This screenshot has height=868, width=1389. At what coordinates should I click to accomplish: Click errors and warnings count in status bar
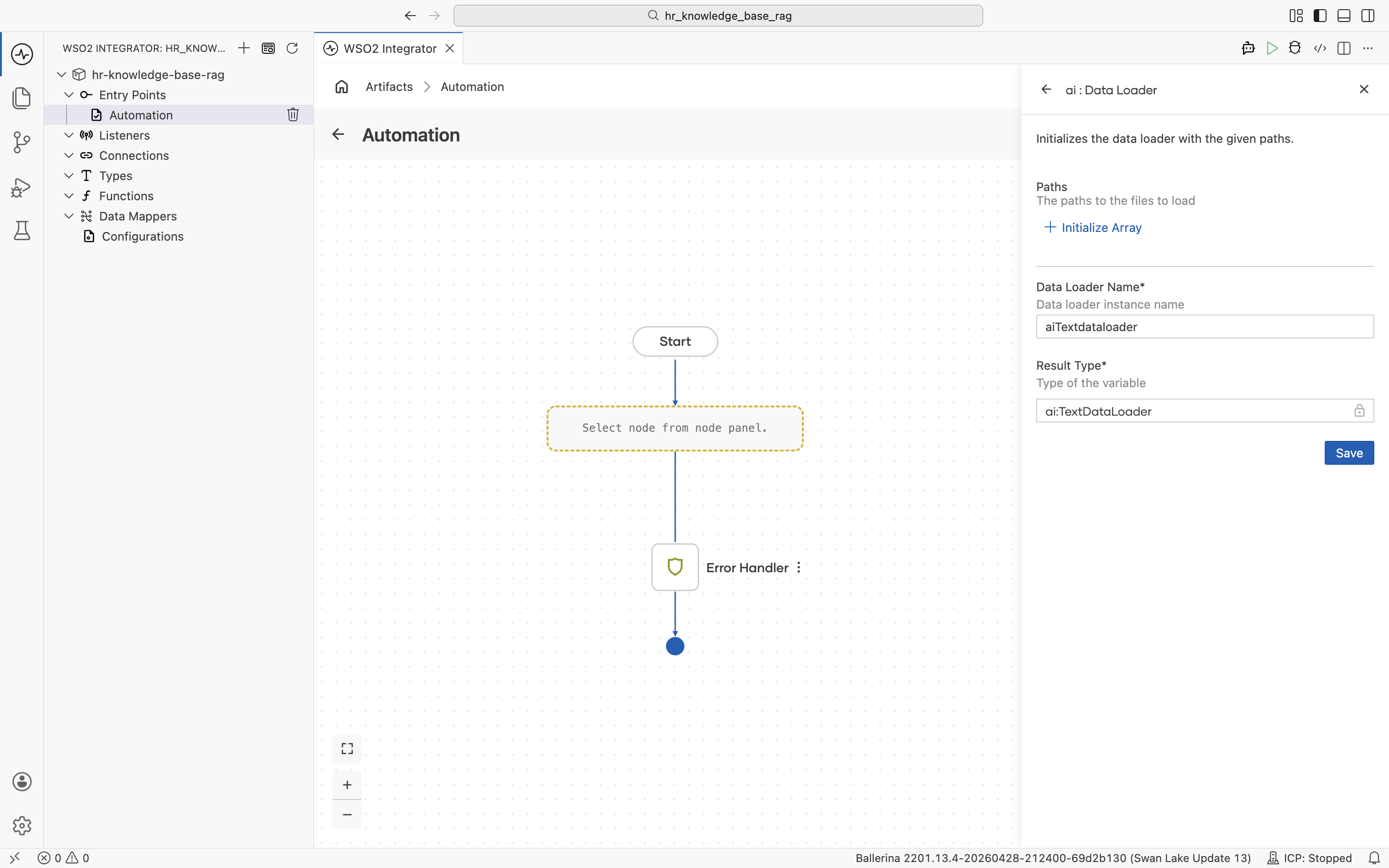point(64,858)
